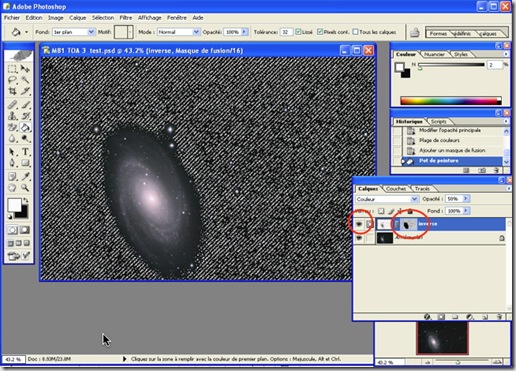Switch to Standard editing mode
516x371 pixels.
pyautogui.click(x=12, y=230)
